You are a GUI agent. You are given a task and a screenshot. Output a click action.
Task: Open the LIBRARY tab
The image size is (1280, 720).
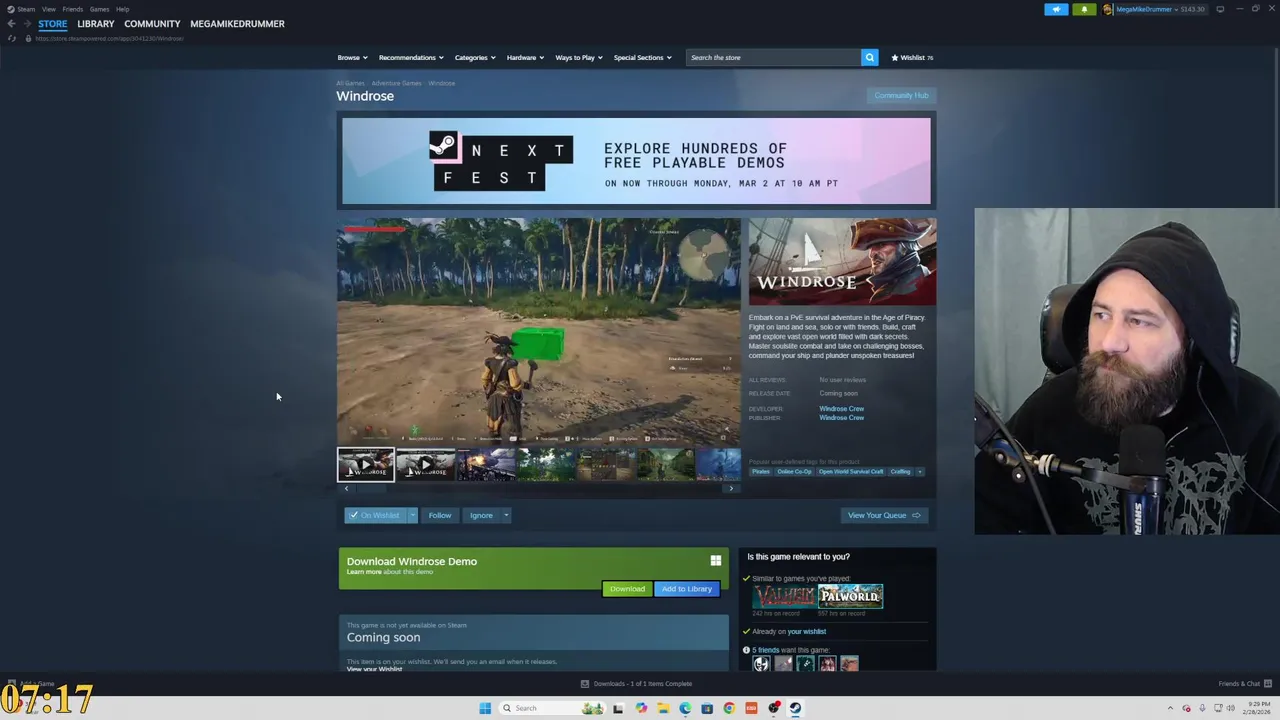pos(96,23)
